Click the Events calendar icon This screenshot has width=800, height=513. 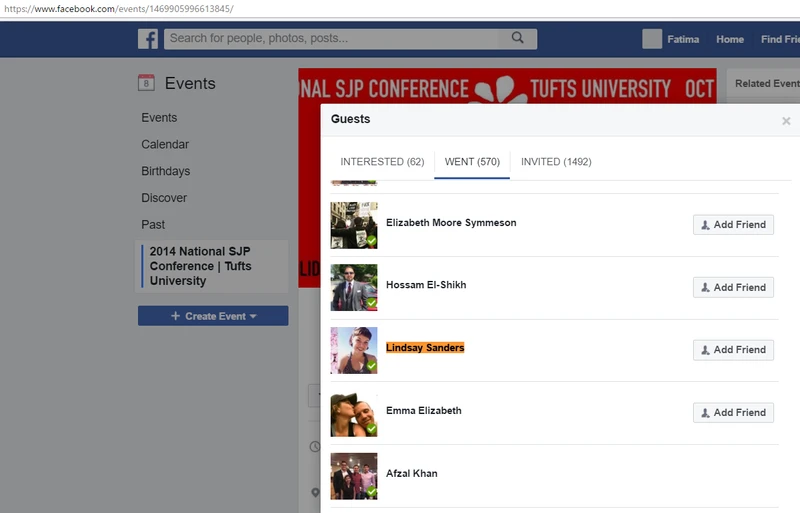pos(146,83)
